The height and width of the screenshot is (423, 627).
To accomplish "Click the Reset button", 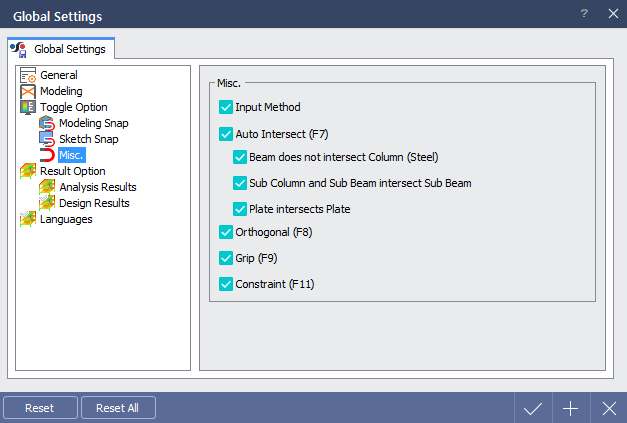I will (x=40, y=408).
